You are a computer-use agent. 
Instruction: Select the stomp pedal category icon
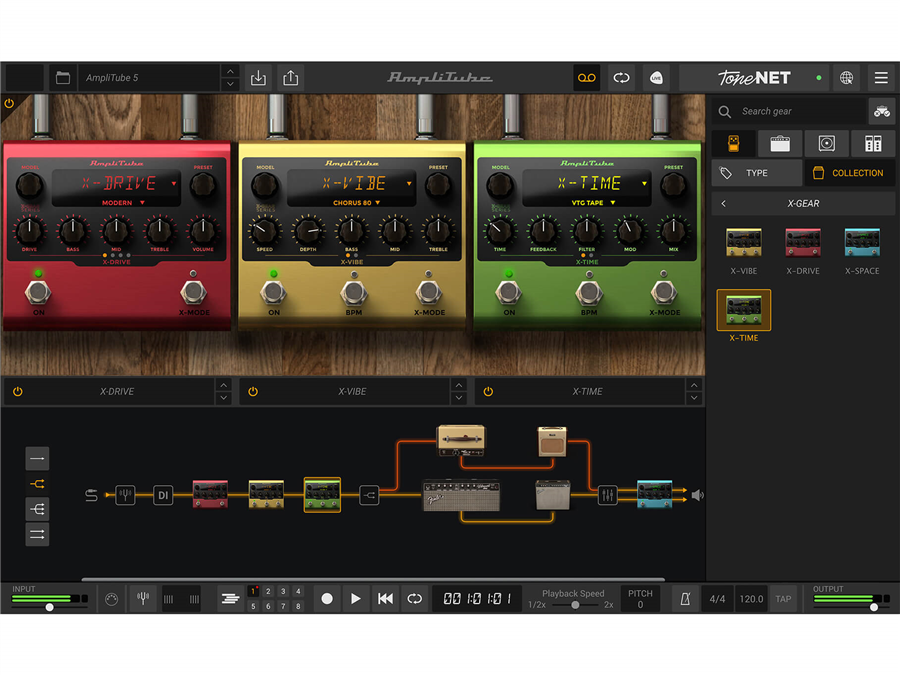coord(734,143)
